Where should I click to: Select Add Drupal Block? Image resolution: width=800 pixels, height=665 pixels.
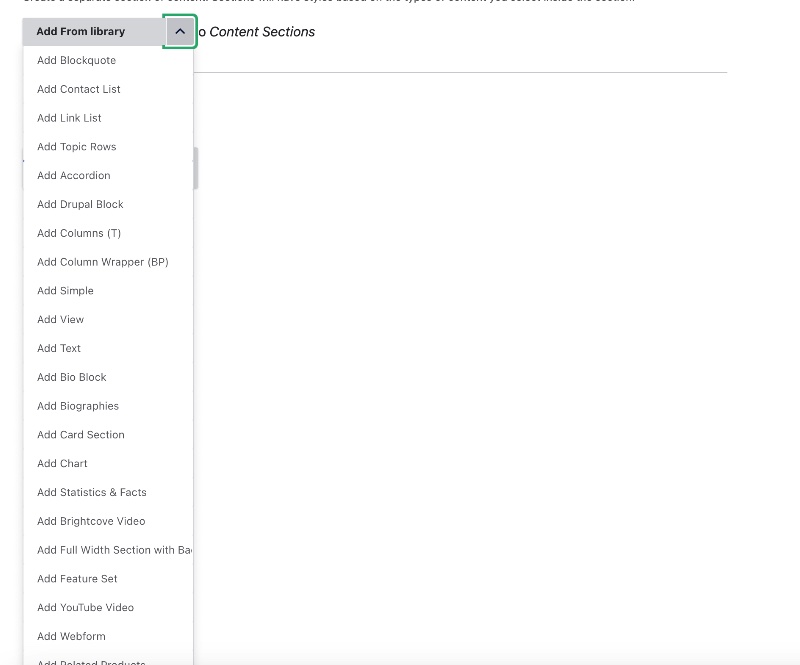coord(80,204)
